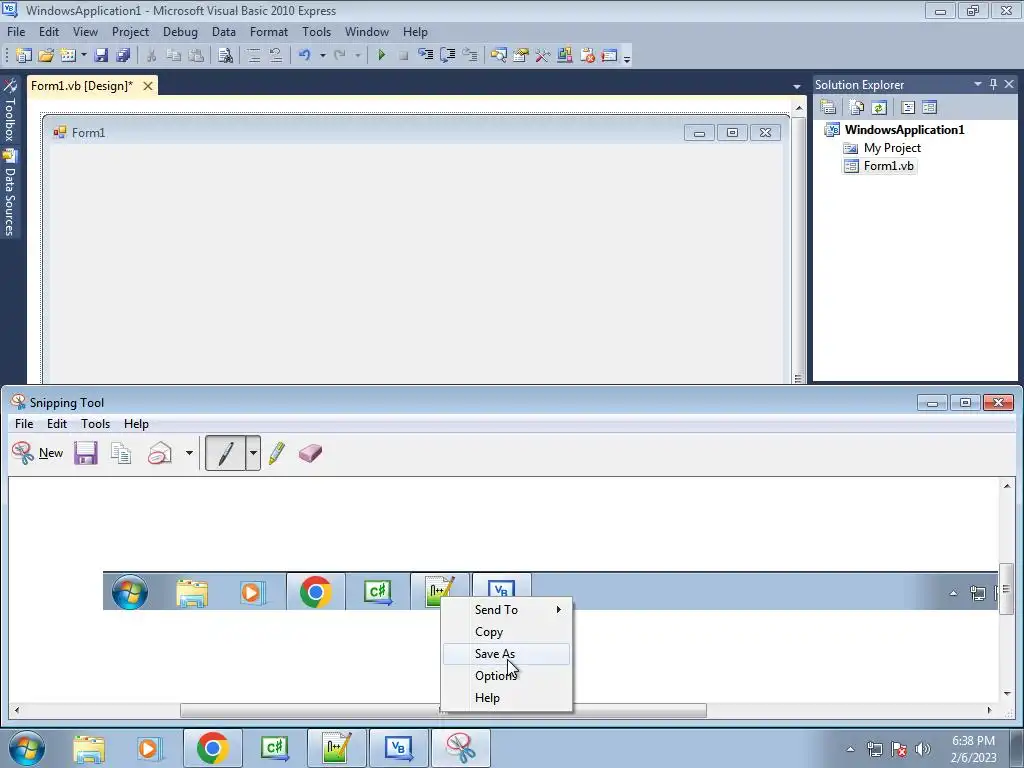This screenshot has width=1024, height=768.
Task: Start debugging with the green play icon
Action: (x=382, y=56)
